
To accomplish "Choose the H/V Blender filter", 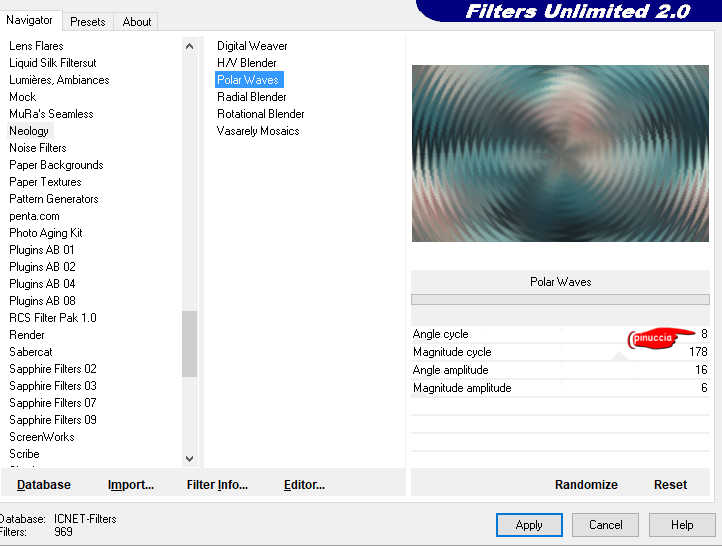I will tap(247, 63).
